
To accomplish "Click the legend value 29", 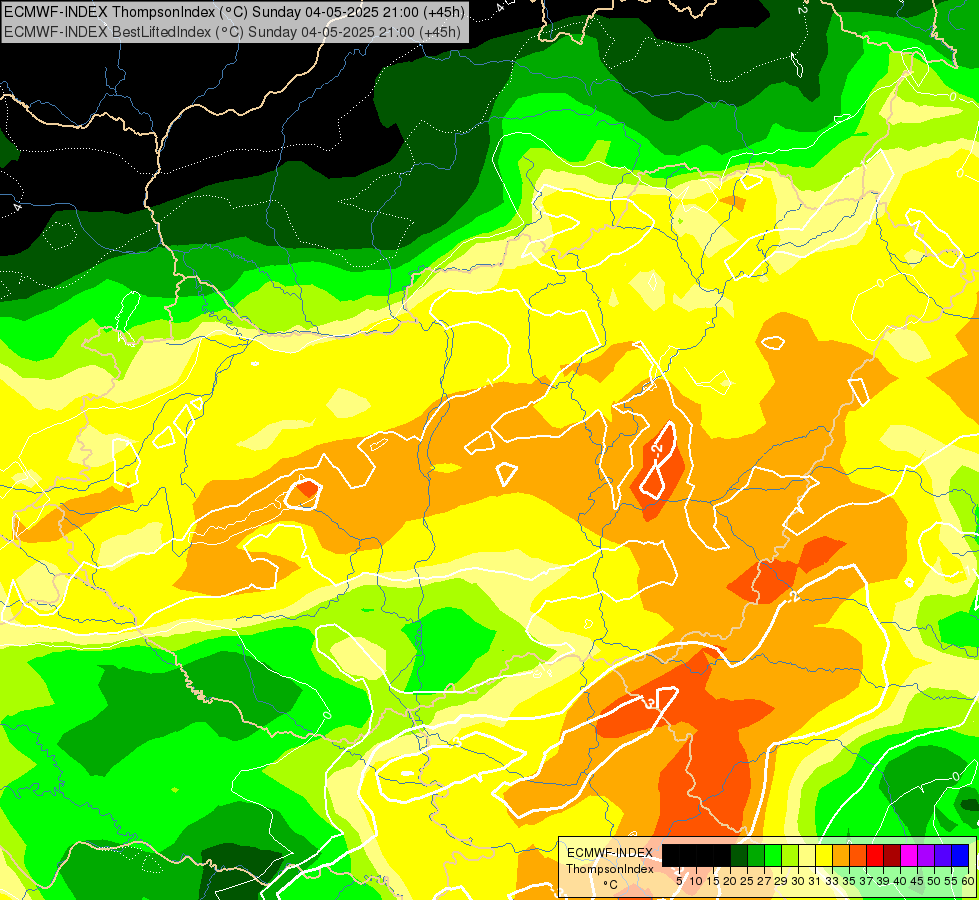I will pyautogui.click(x=781, y=881).
